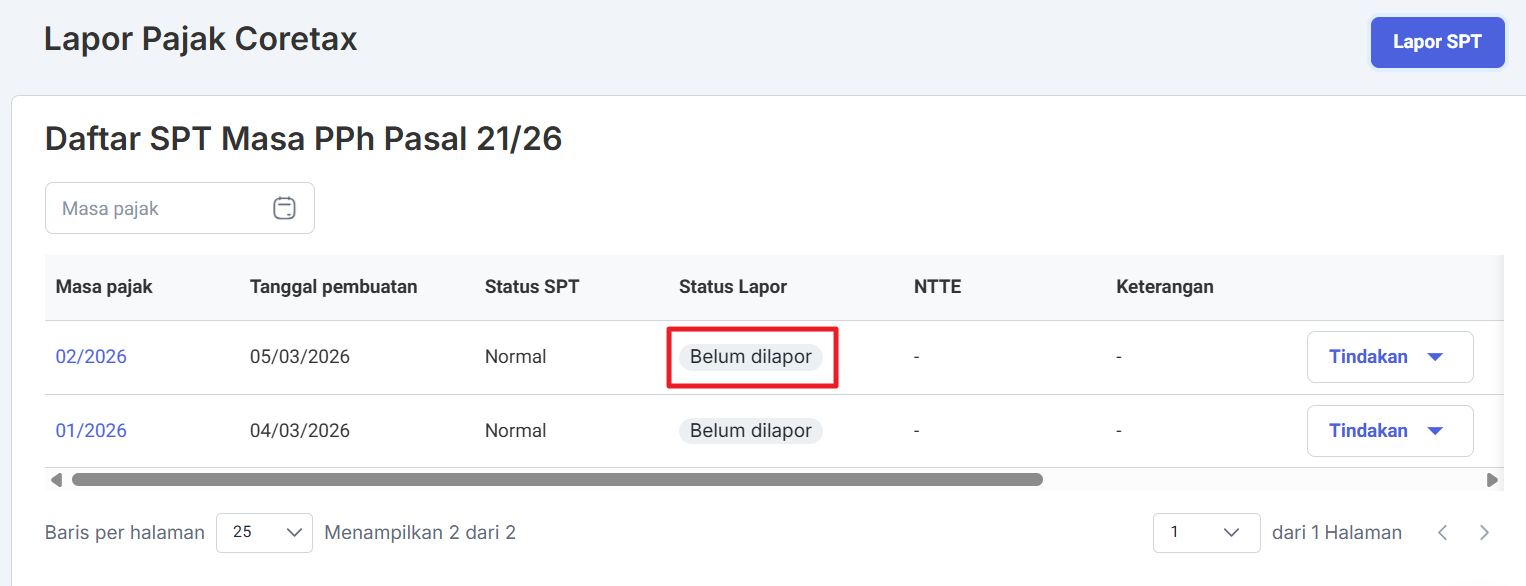This screenshot has width=1526, height=586.
Task: Open the page number selector dropdown
Action: point(1206,533)
